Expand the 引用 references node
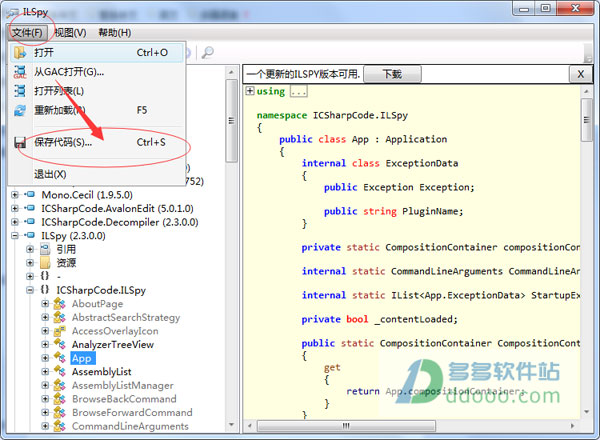600x440 pixels. [30, 249]
